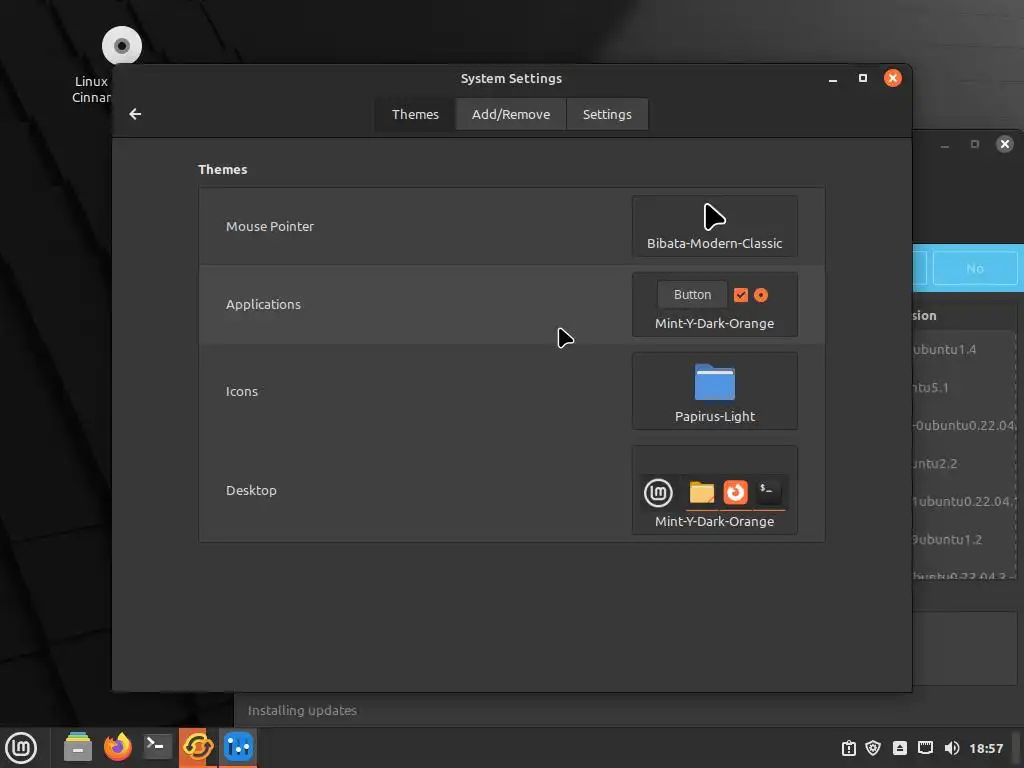1024x768 pixels.
Task: Click the Installing updates status text
Action: point(302,711)
